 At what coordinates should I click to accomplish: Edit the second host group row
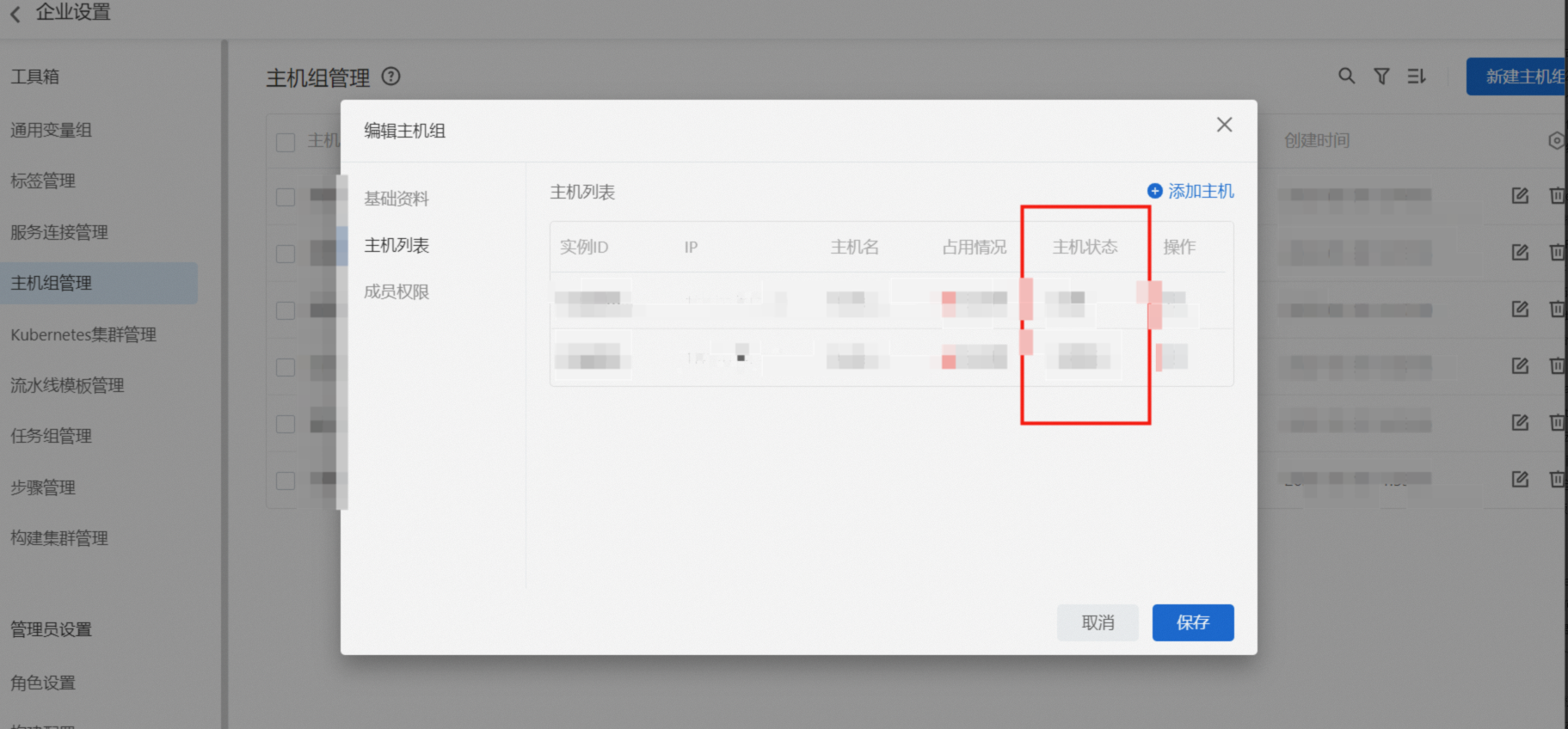[x=1520, y=253]
